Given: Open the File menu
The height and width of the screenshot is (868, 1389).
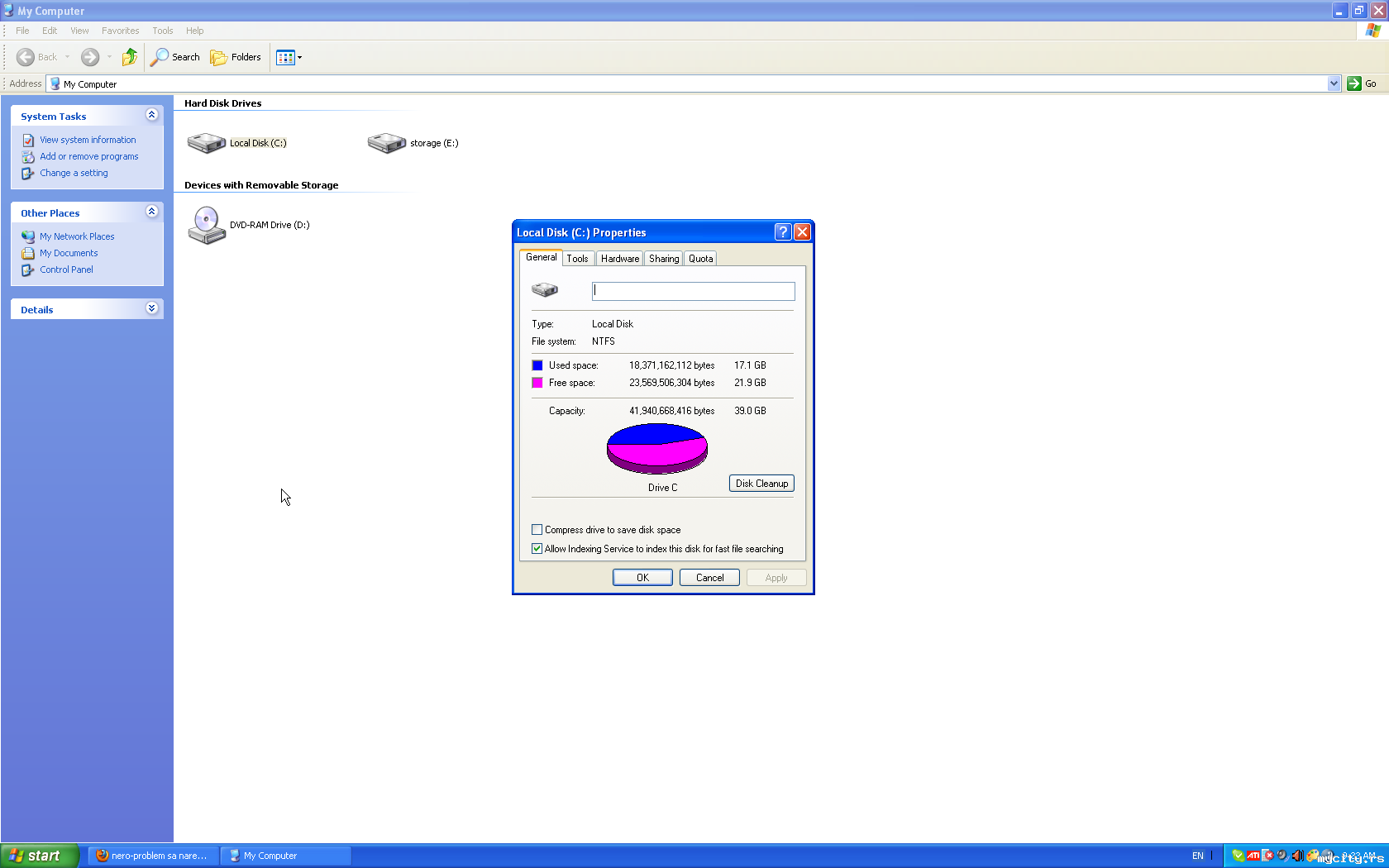Looking at the screenshot, I should [22, 31].
